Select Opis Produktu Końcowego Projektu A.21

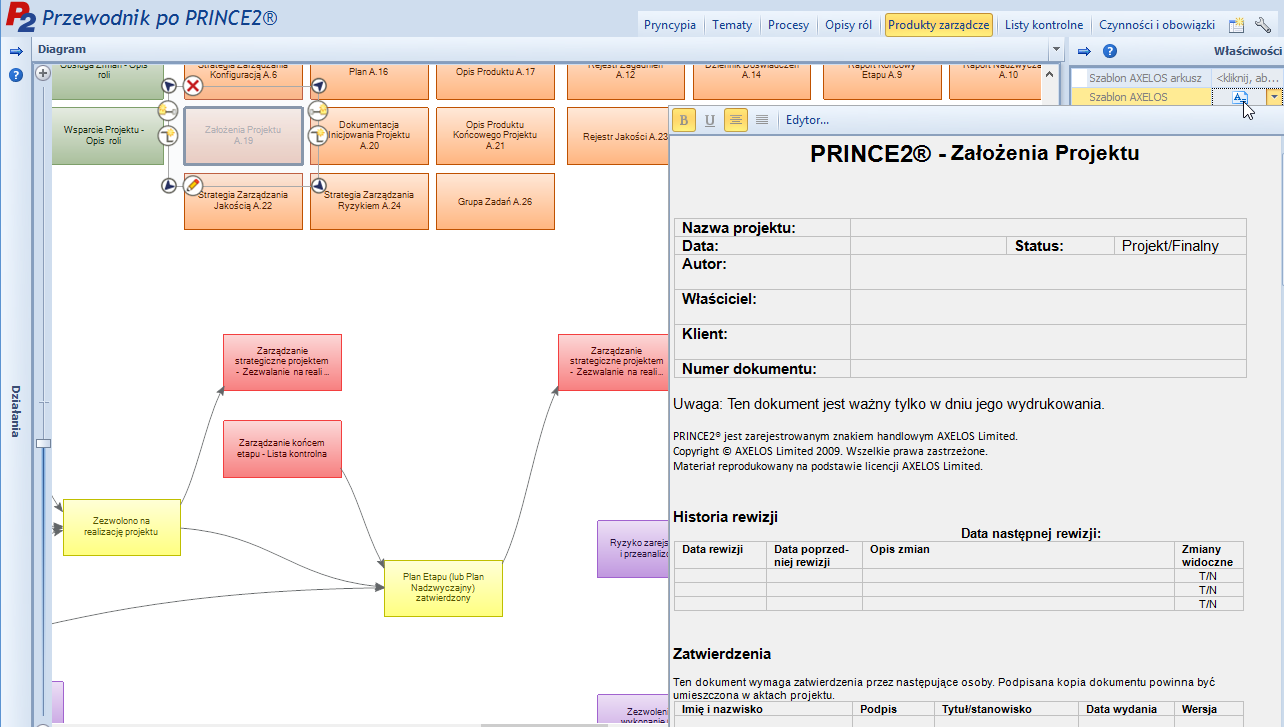(x=495, y=136)
